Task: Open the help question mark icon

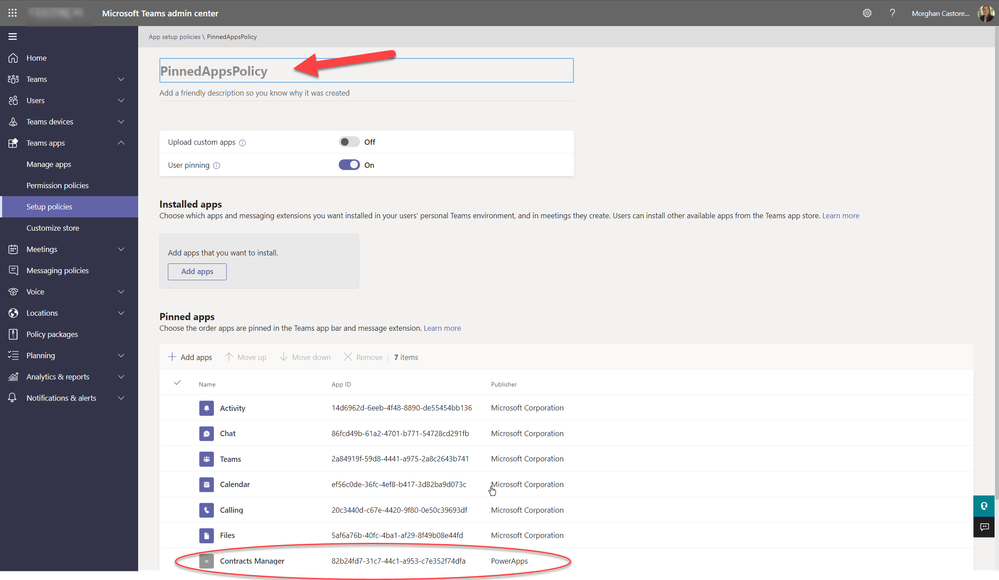Action: pyautogui.click(x=892, y=13)
